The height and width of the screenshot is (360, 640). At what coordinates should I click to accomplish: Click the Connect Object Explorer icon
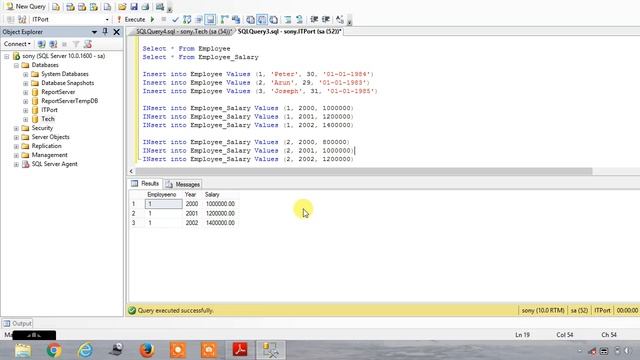pyautogui.click(x=41, y=44)
